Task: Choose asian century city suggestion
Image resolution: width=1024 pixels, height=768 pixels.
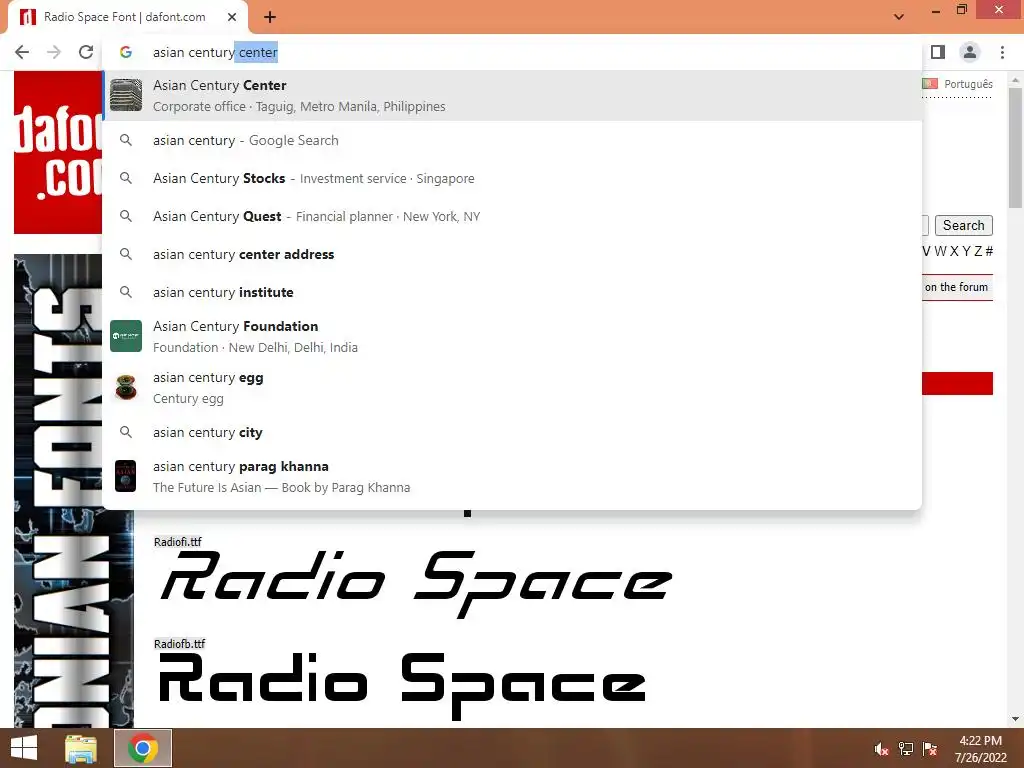Action: point(512,432)
